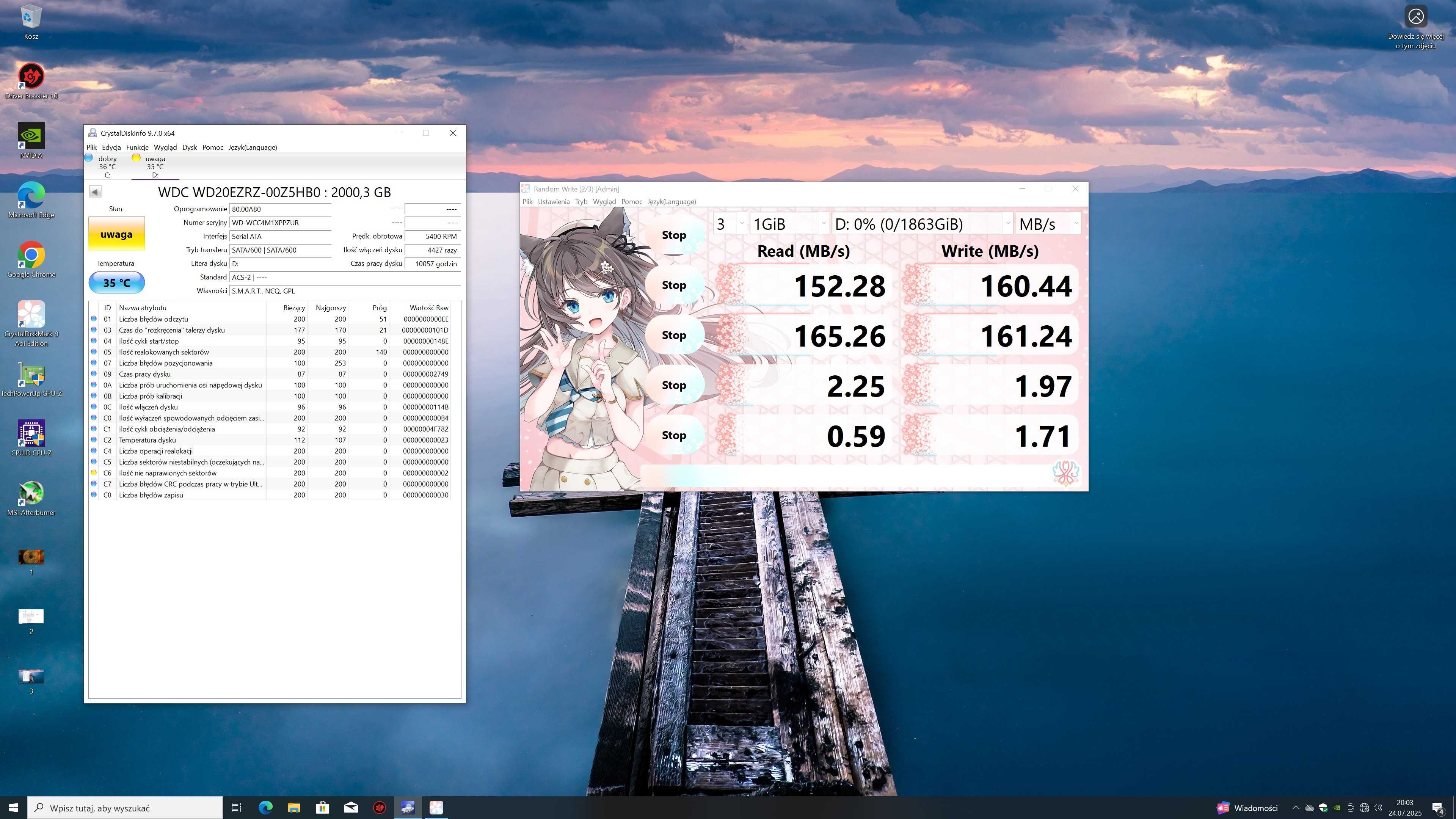The height and width of the screenshot is (819, 1456).
Task: Open Microsoft Store from the taskbar
Action: coord(322,808)
